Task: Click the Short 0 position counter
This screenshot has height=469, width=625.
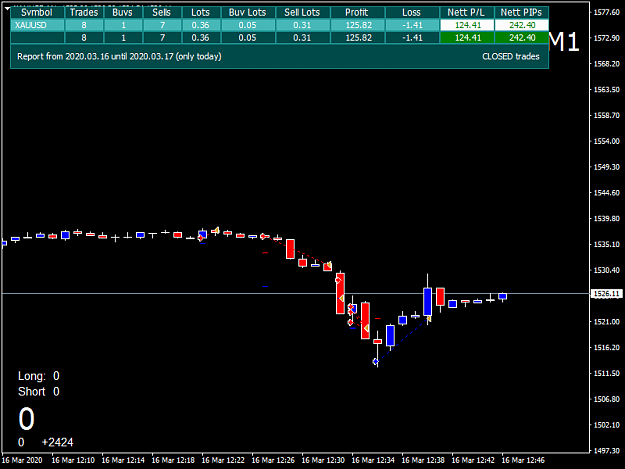Action: click(39, 392)
